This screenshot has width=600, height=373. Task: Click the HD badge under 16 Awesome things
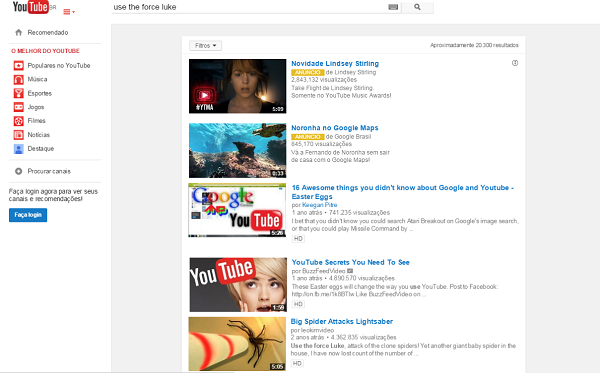click(298, 239)
